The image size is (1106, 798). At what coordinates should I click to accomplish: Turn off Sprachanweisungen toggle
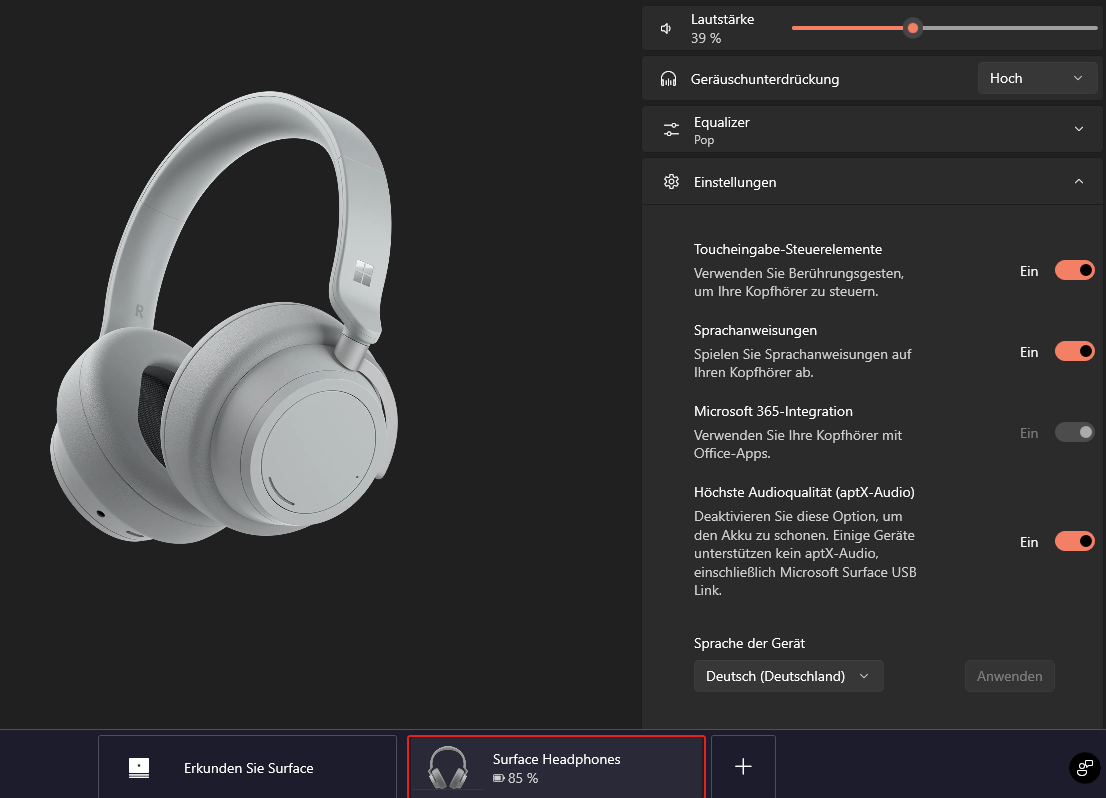coord(1074,351)
